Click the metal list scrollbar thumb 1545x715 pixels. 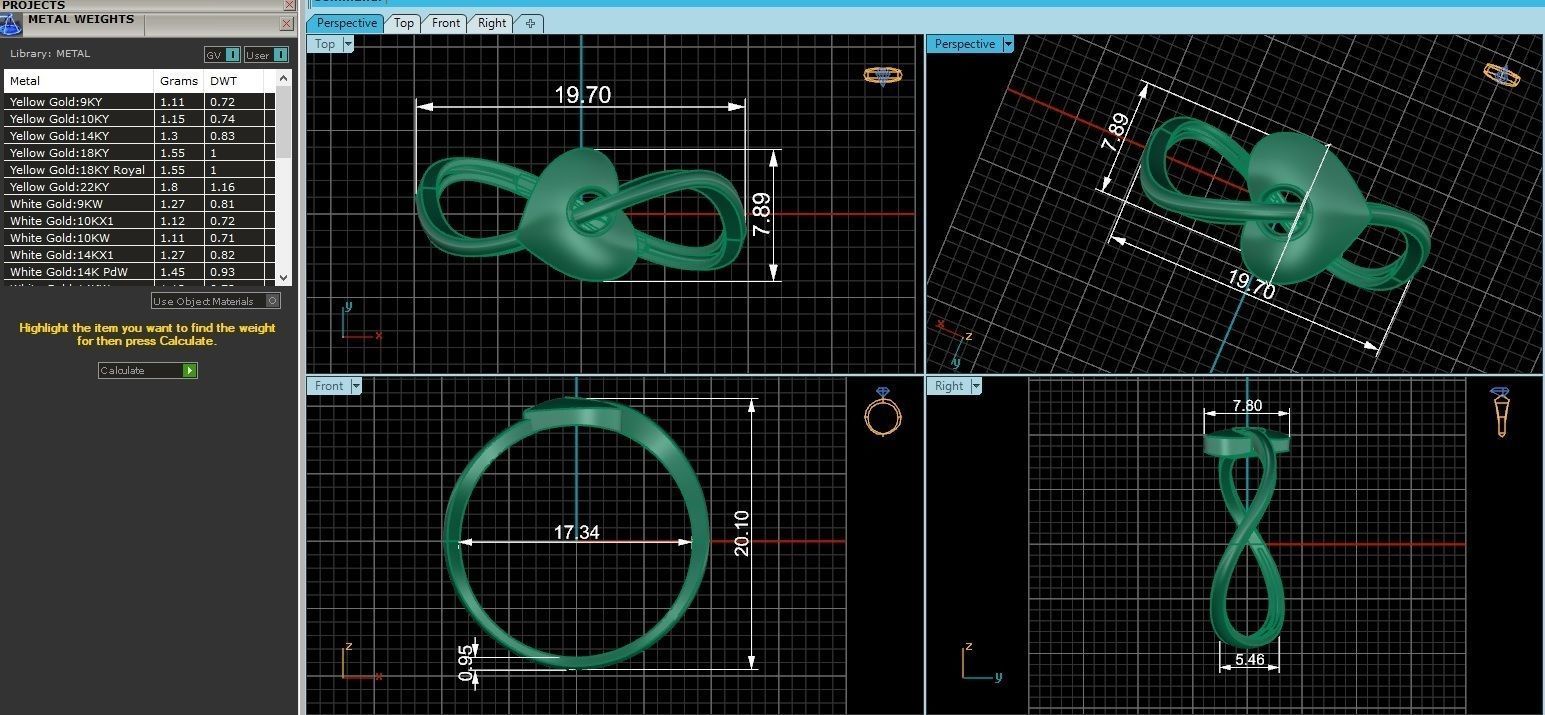click(284, 120)
